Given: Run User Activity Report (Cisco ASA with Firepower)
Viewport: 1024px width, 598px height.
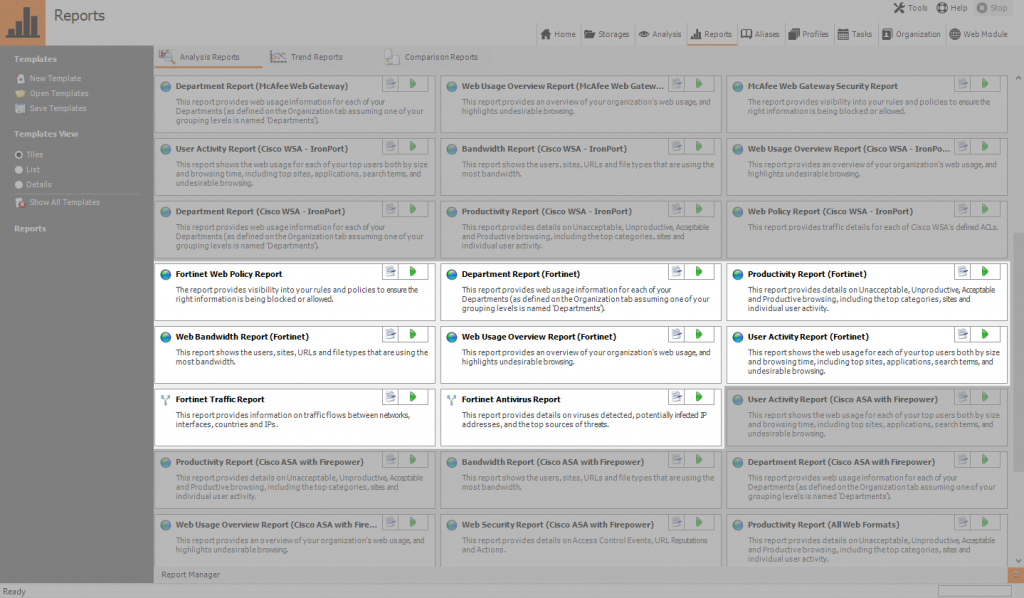Looking at the screenshot, I should 985,397.
